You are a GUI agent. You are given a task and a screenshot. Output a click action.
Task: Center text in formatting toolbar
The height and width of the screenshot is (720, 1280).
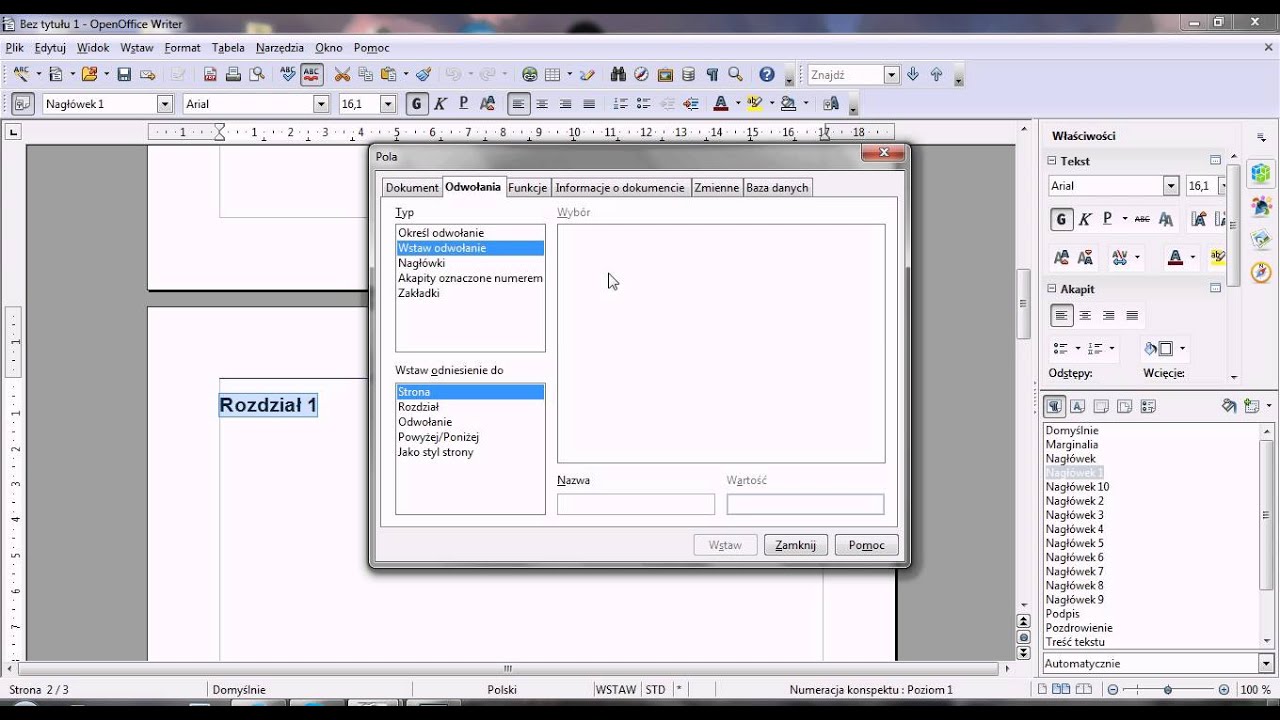(x=542, y=104)
